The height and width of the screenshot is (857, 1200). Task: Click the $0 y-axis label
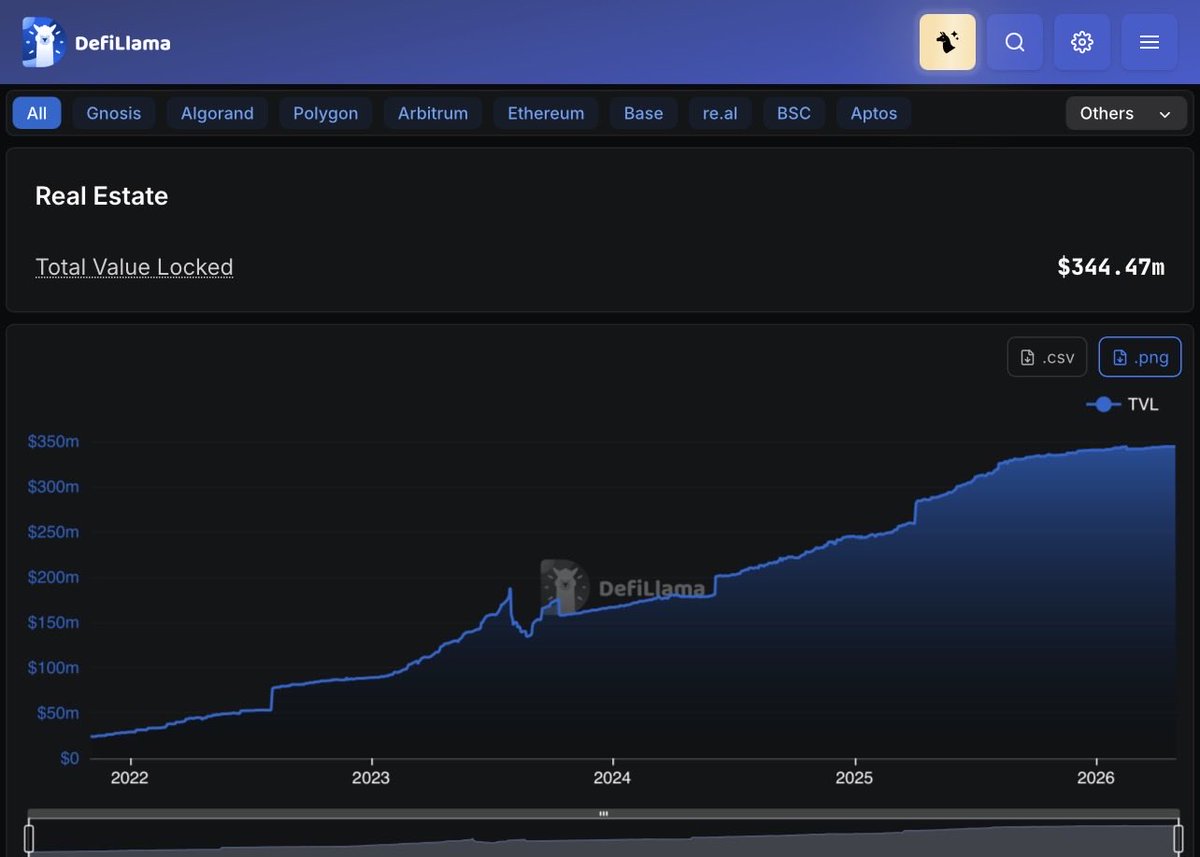pos(69,758)
